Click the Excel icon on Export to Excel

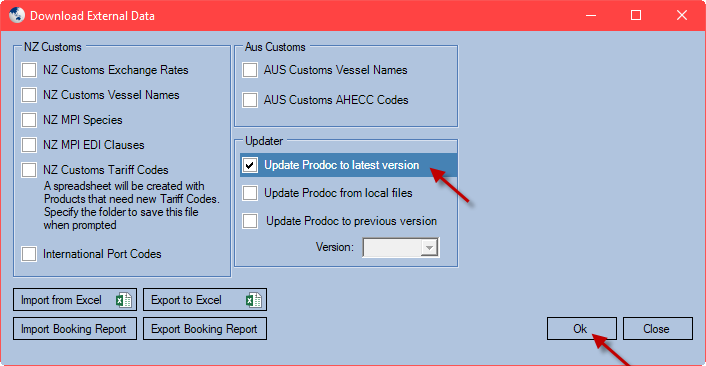(254, 300)
